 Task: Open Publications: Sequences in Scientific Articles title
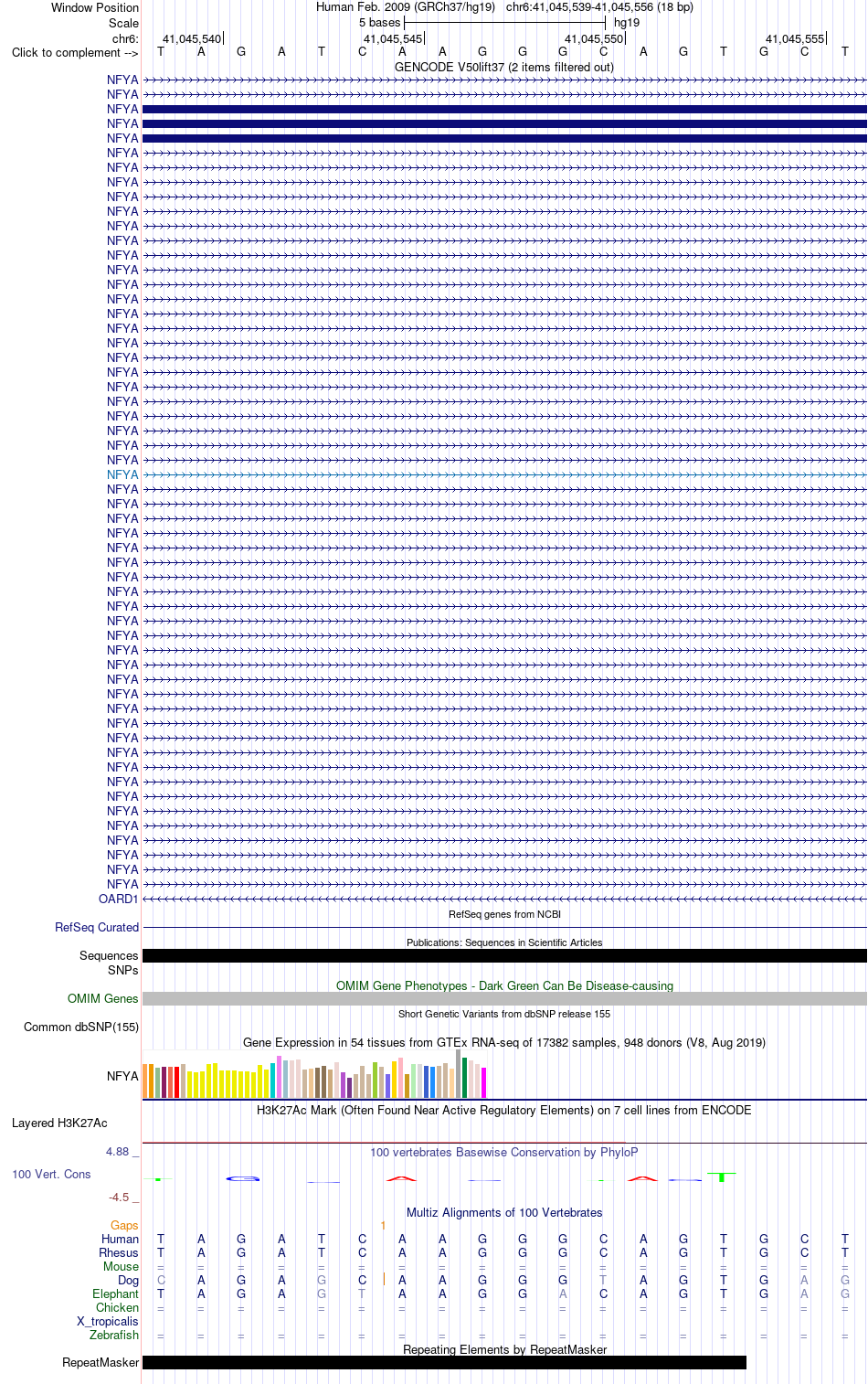(504, 942)
